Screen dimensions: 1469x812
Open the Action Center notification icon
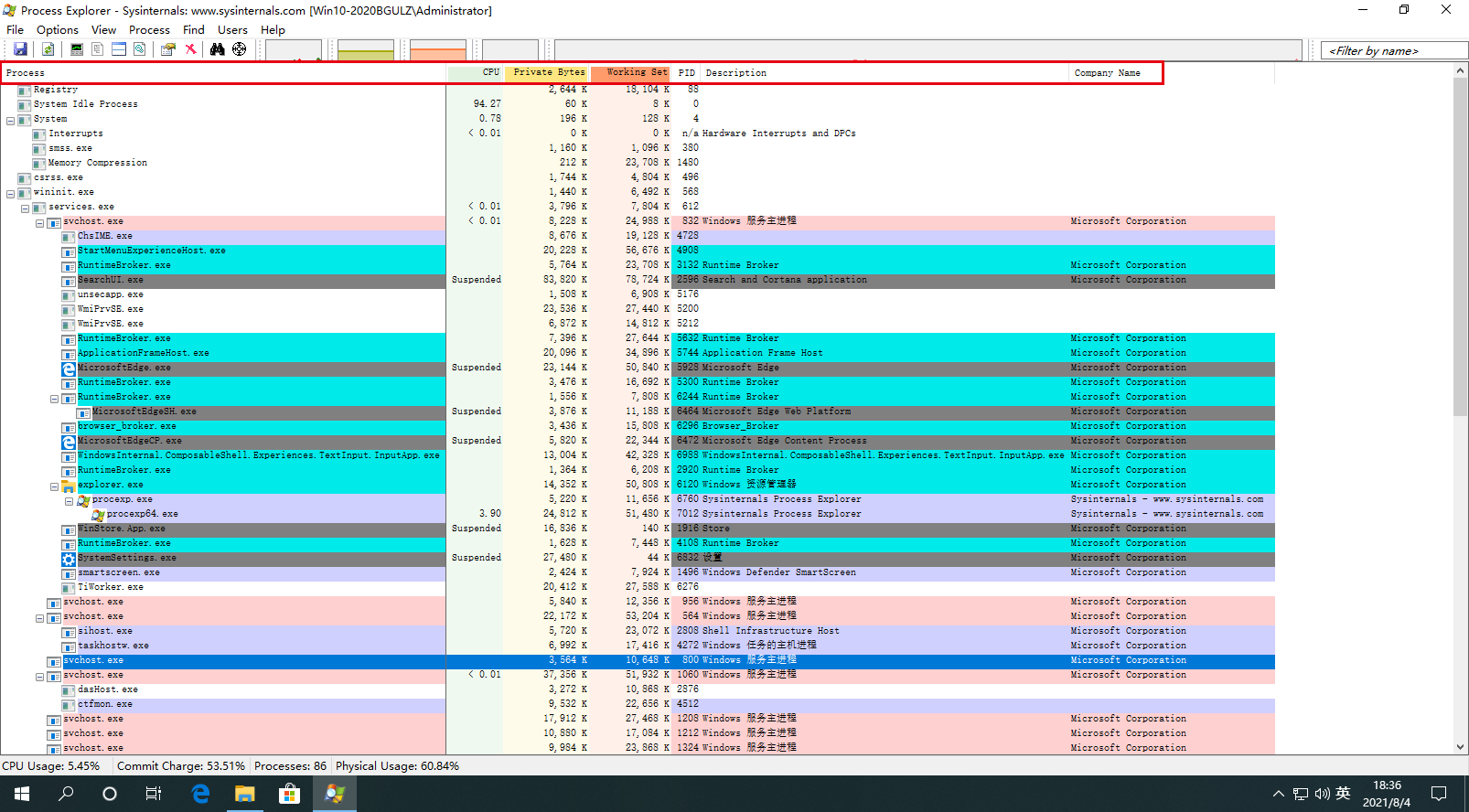(1439, 794)
